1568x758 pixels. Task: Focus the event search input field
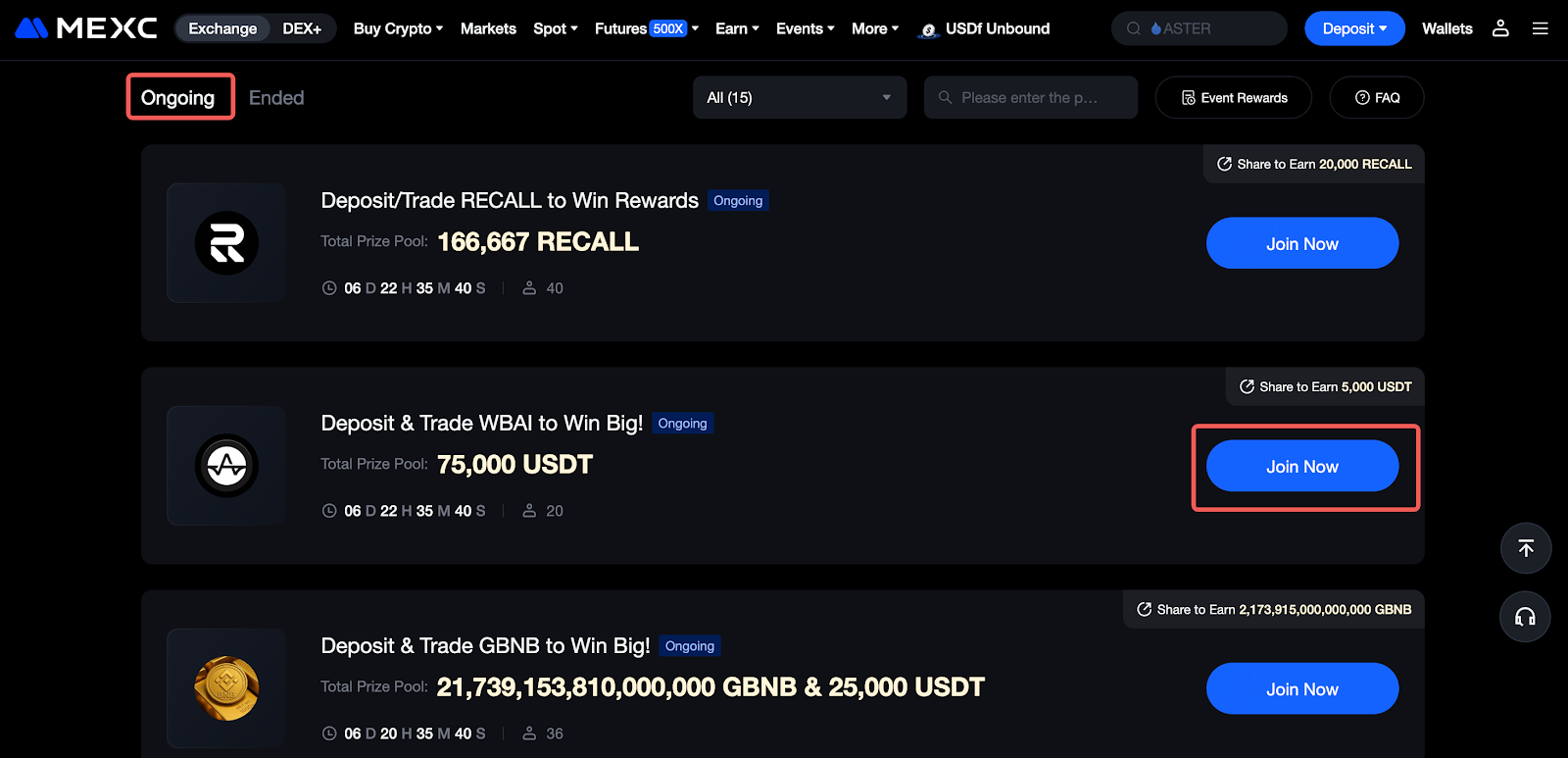pos(1030,98)
